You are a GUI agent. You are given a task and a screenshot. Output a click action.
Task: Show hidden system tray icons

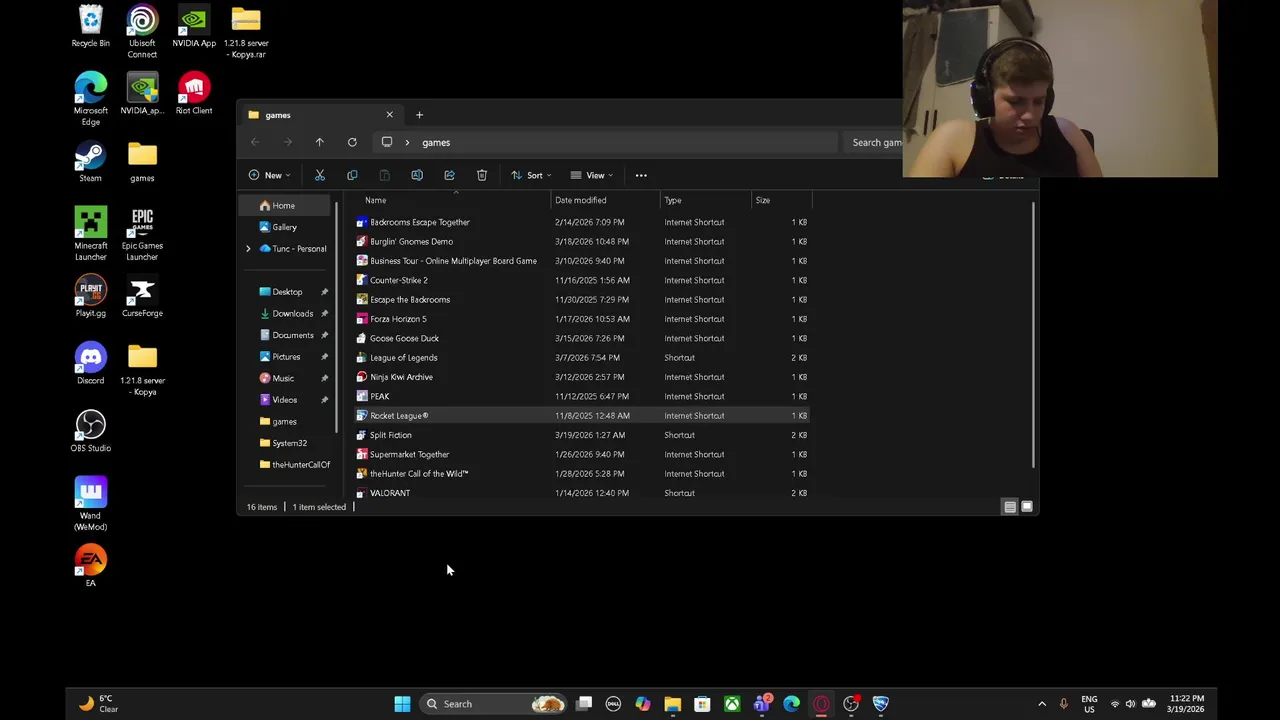(1042, 704)
